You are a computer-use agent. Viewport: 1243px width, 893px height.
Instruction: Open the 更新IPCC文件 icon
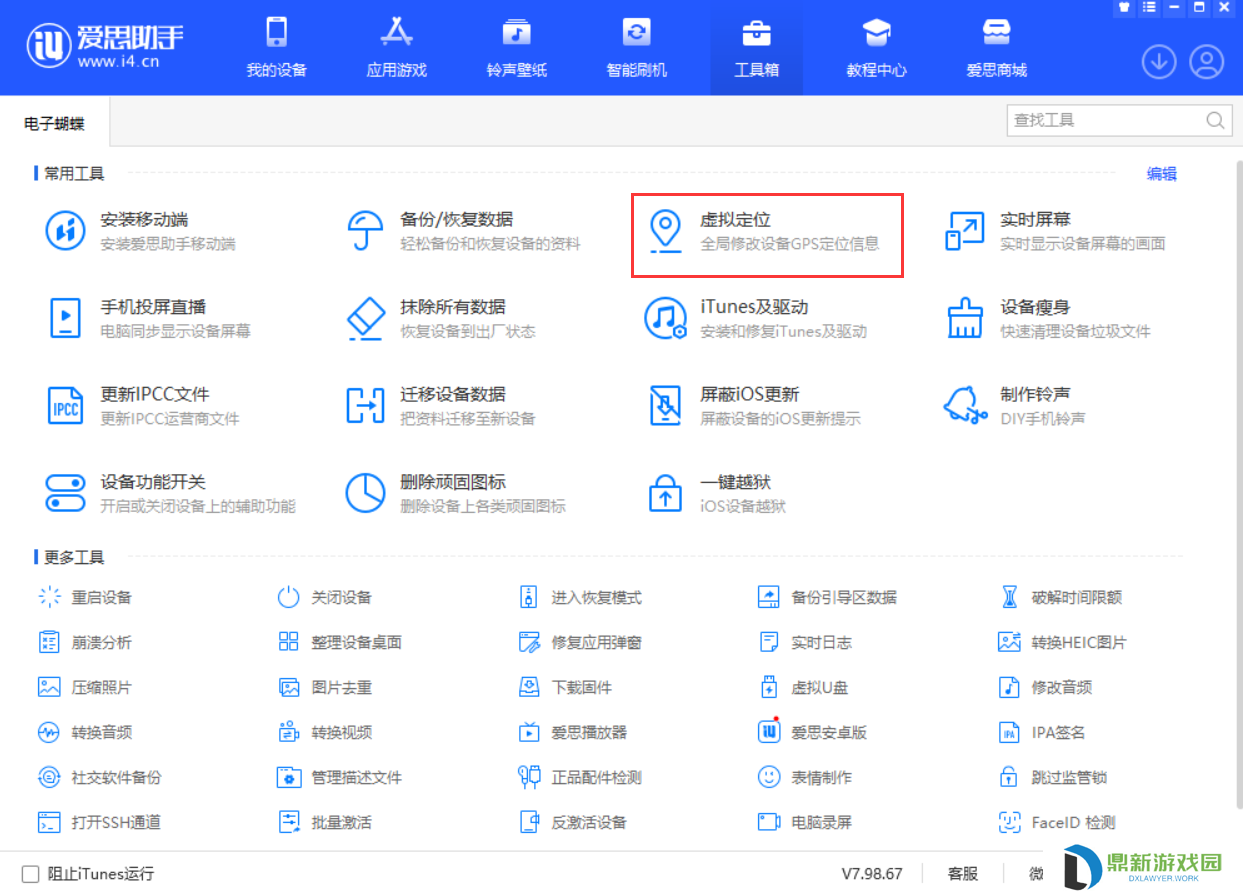coord(66,405)
